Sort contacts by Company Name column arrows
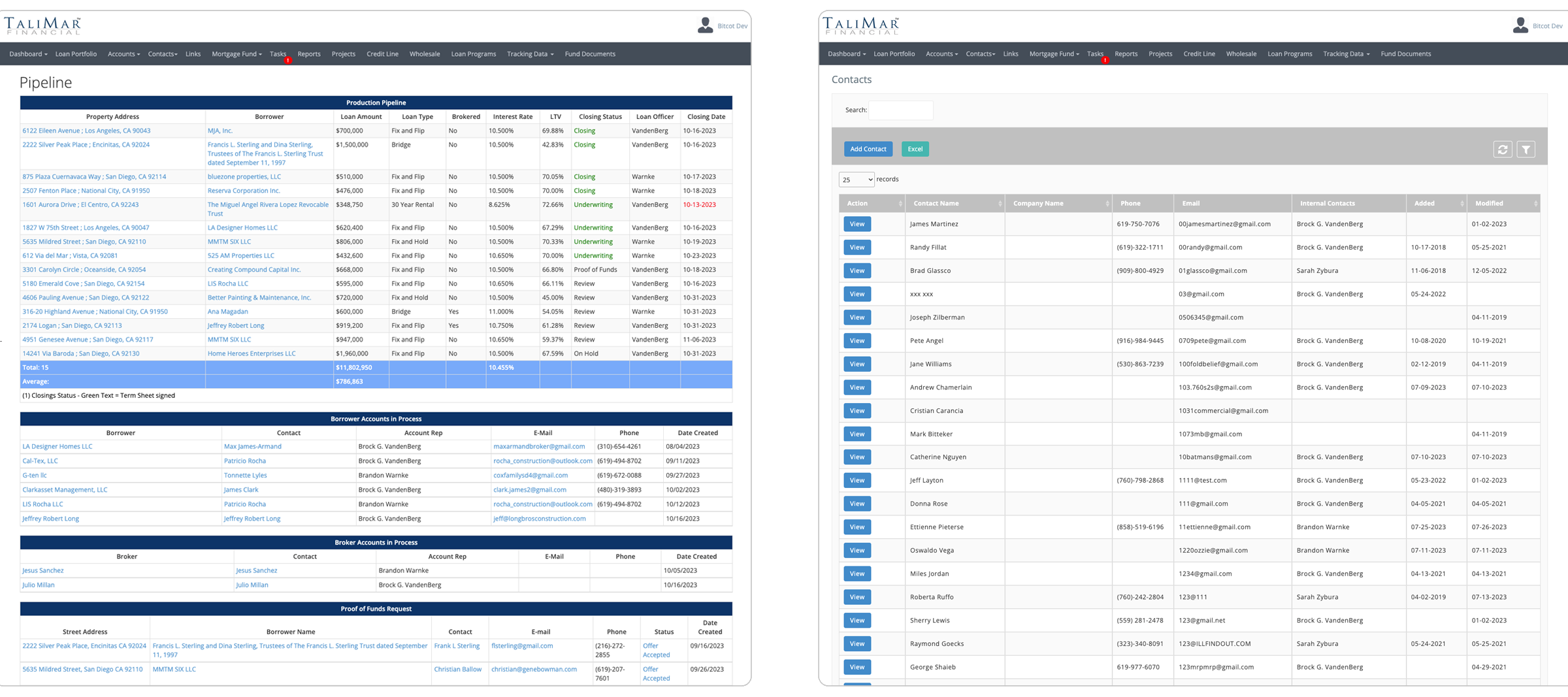Screen dimensions: 1568x697 point(1107,204)
